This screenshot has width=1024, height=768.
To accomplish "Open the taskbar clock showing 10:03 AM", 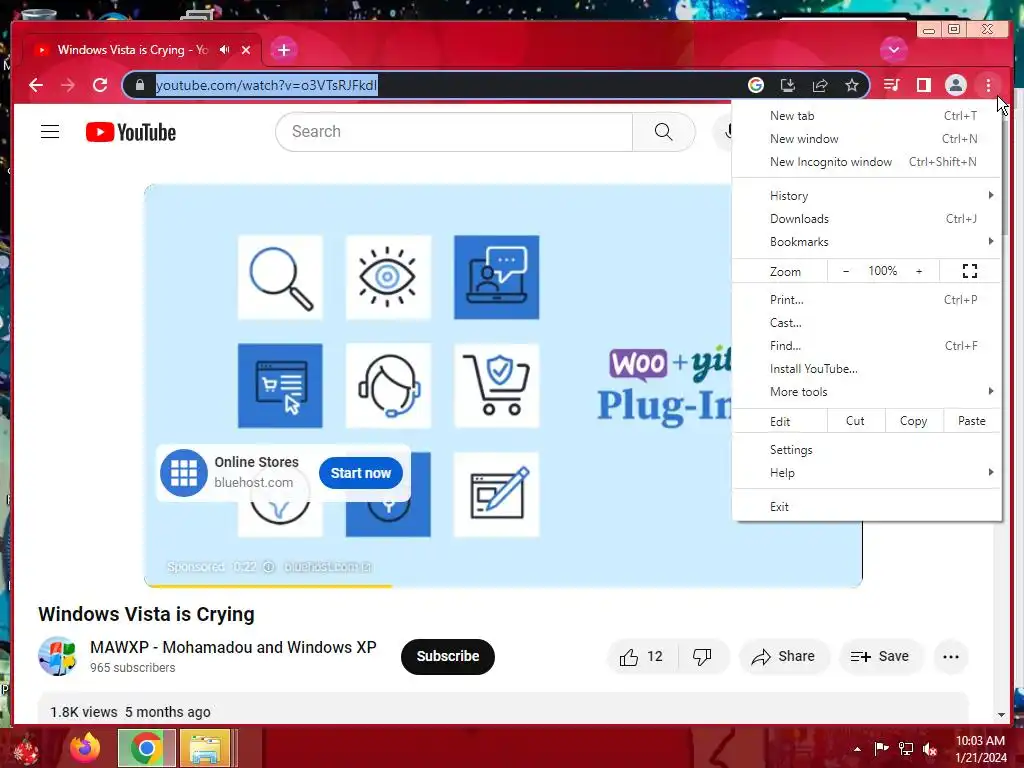I will (x=981, y=749).
